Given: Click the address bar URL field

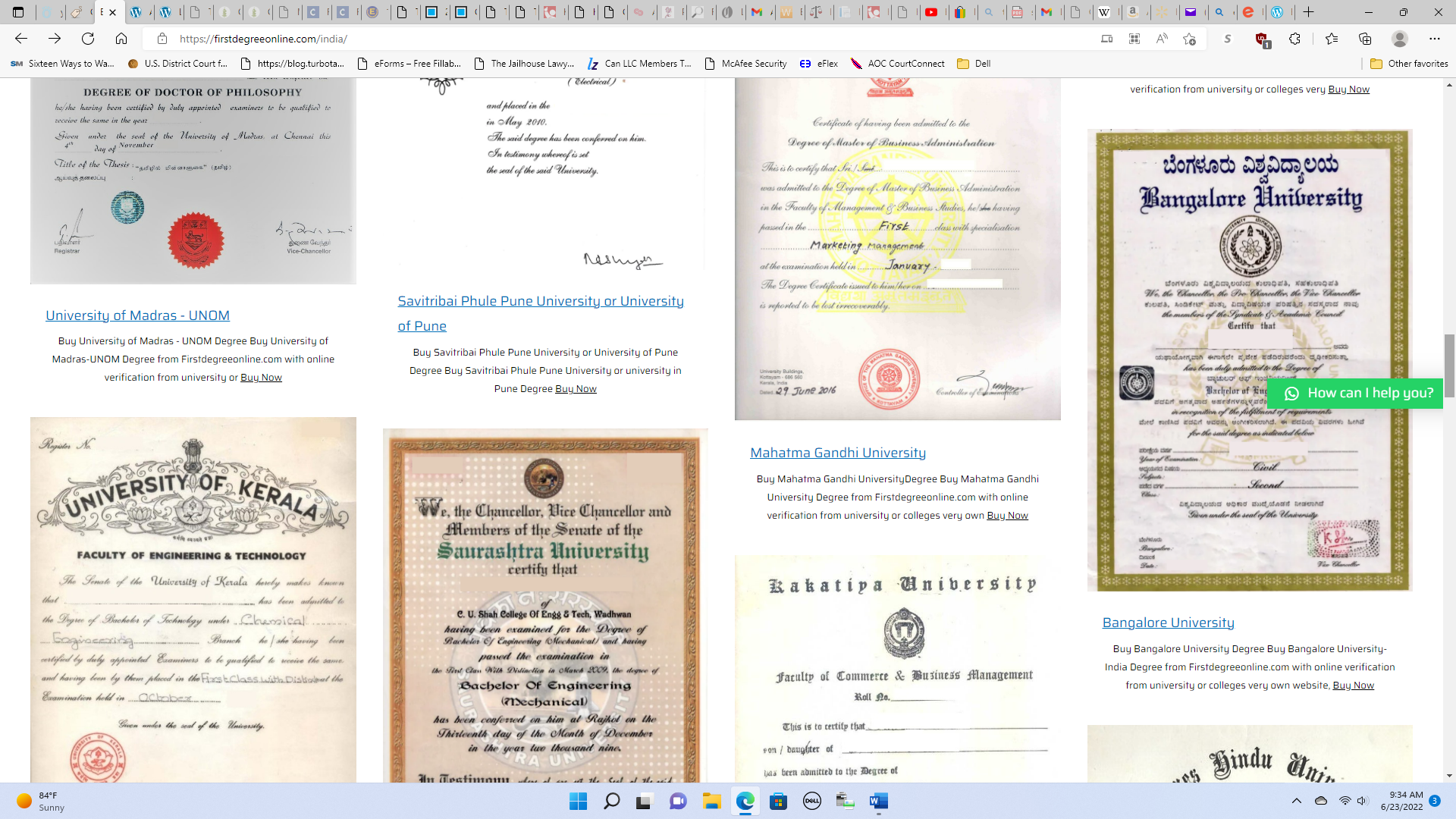Looking at the screenshot, I should pos(531,39).
